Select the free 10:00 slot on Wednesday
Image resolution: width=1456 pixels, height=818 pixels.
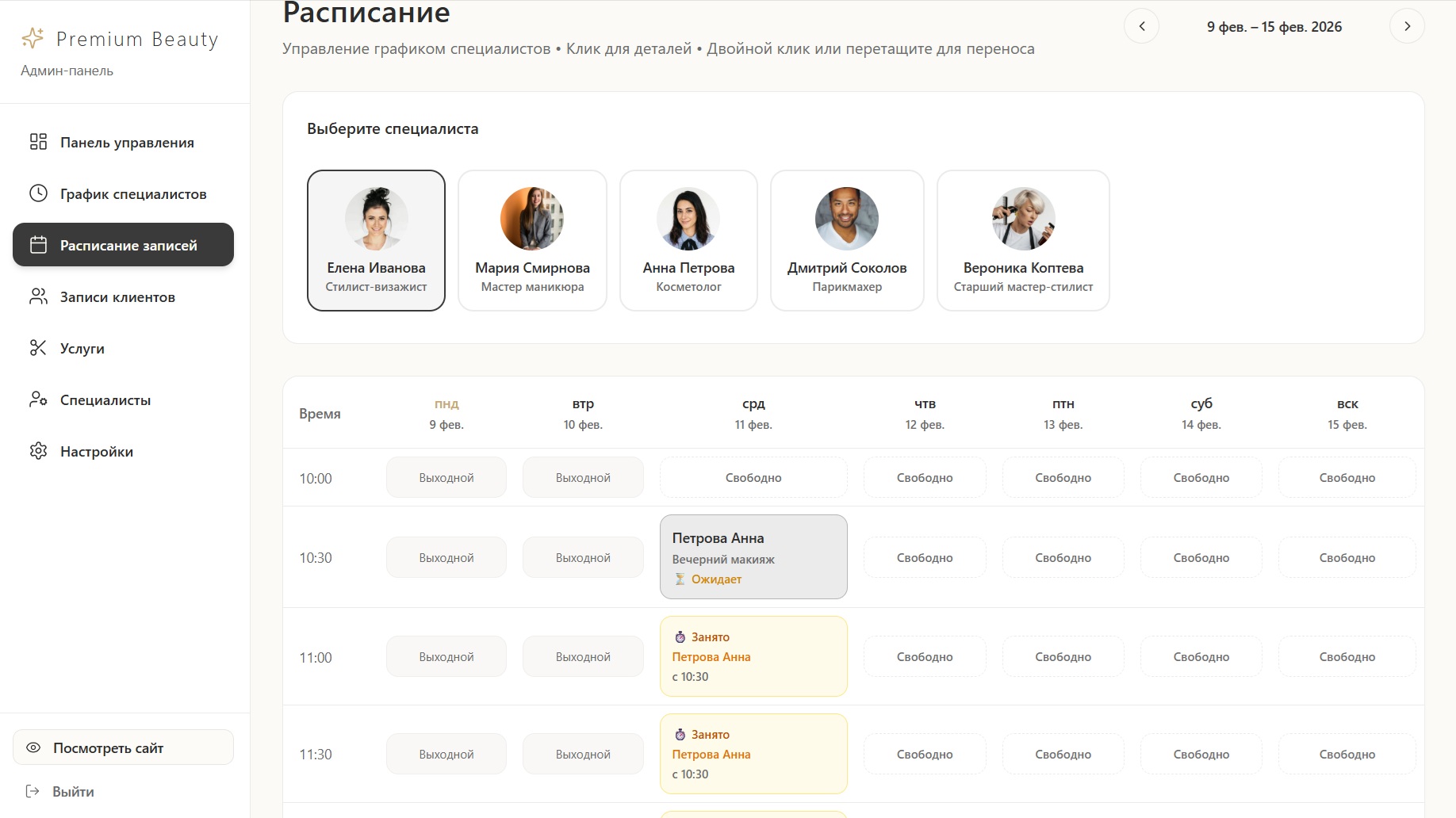753,478
